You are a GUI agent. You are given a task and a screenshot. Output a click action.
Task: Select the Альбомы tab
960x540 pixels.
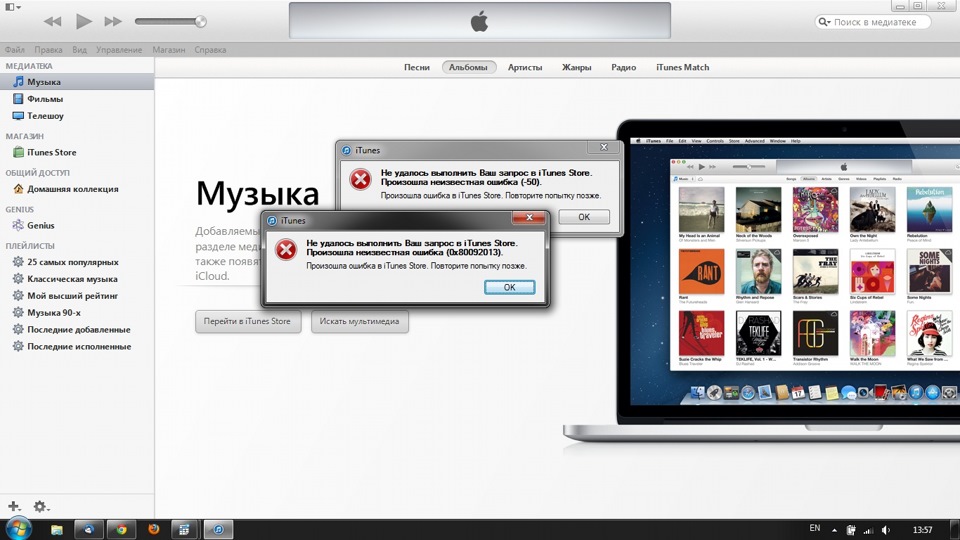468,67
